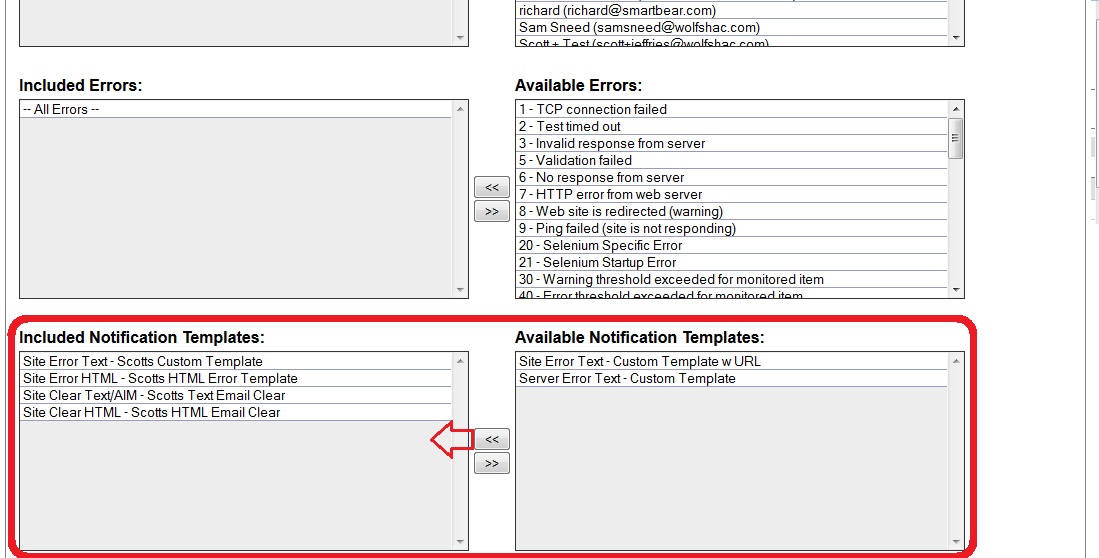Select 'Site Clear HTML - Scotts HTML Email Clear'

(x=236, y=412)
